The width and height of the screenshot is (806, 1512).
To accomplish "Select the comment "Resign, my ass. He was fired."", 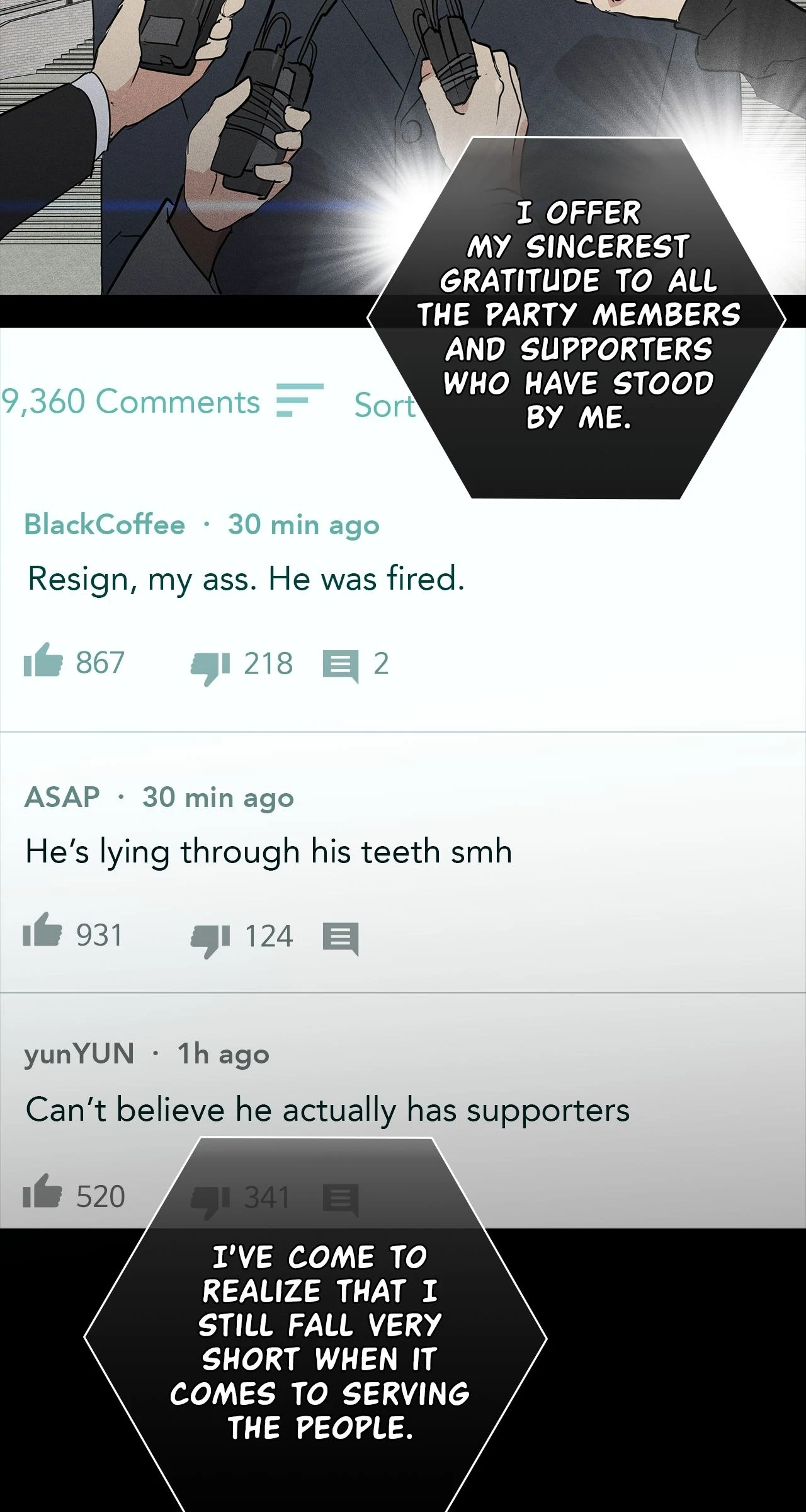I will [x=246, y=580].
